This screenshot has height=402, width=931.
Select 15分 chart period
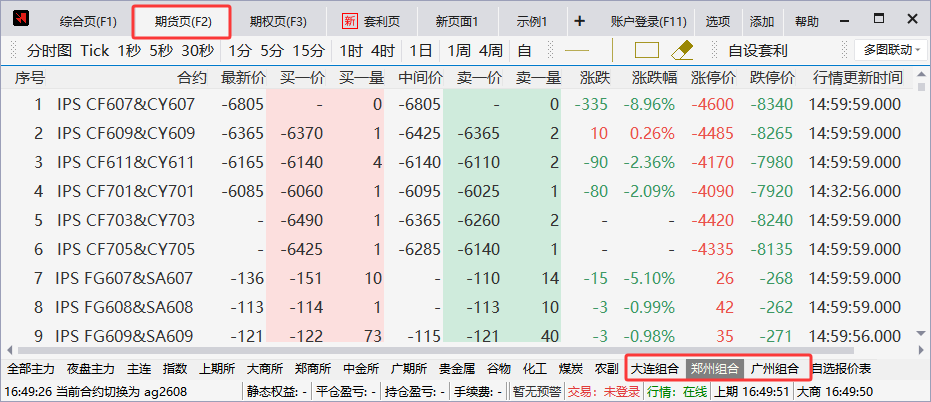pyautogui.click(x=309, y=51)
